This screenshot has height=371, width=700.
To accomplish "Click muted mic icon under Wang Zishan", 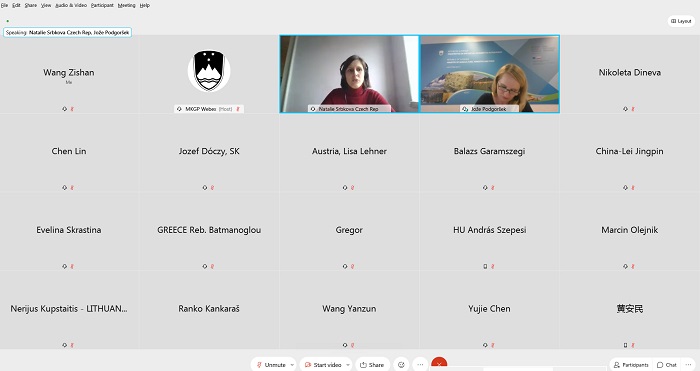I will pos(72,109).
